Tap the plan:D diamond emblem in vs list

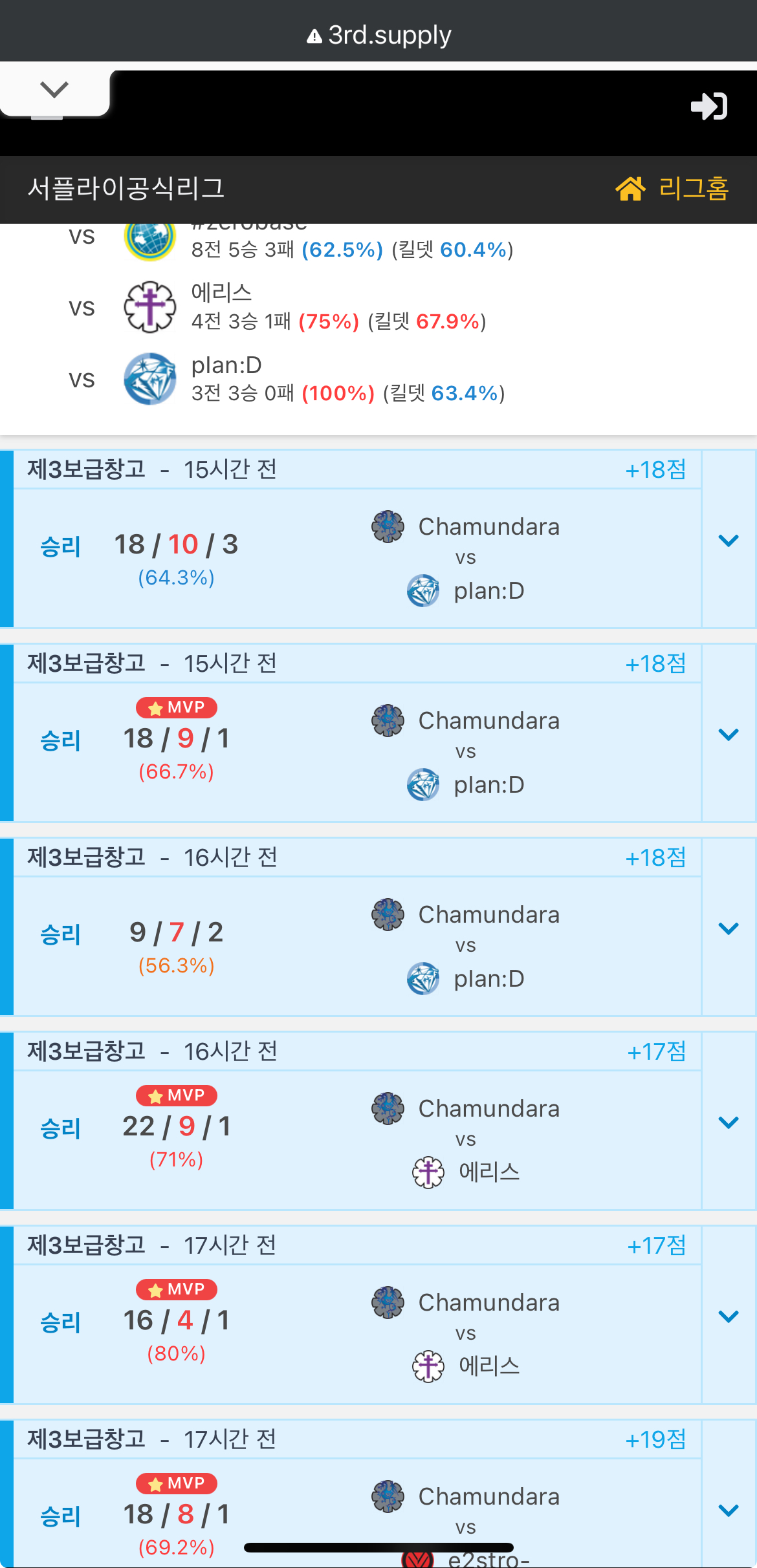(149, 379)
